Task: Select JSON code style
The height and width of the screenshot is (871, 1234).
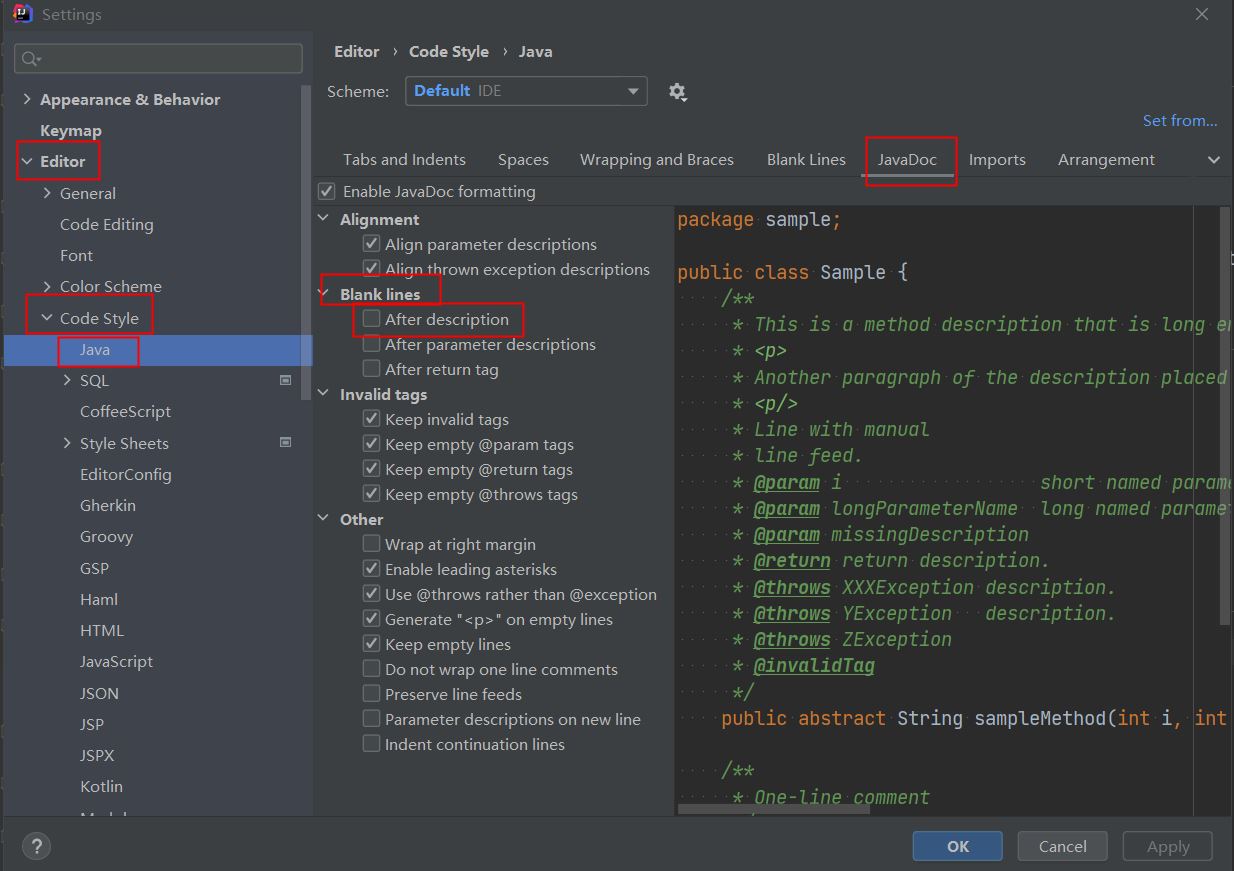Action: click(99, 693)
